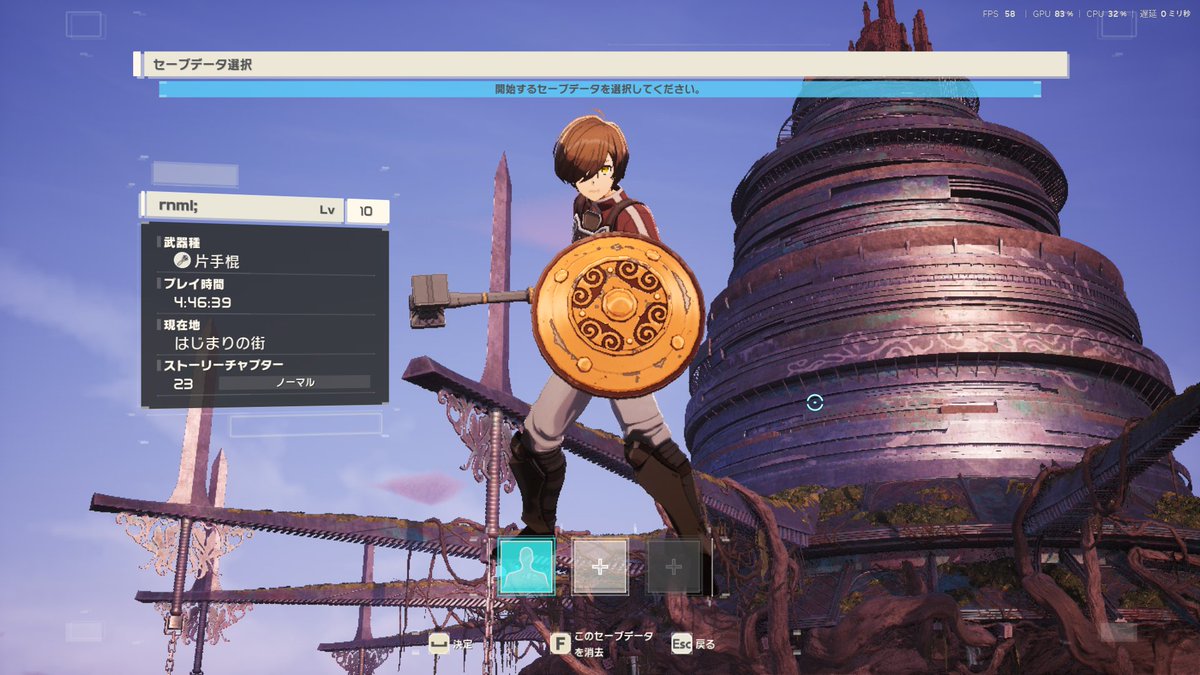Click the セーブデータ選択 title bar

(601, 65)
